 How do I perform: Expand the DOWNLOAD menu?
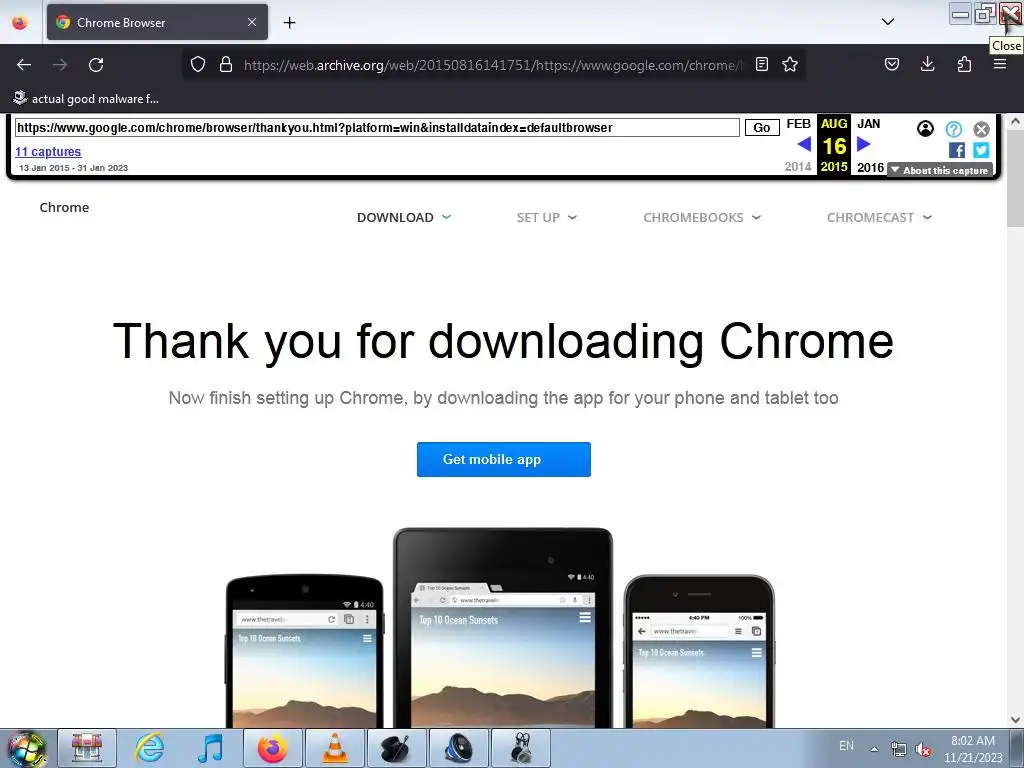pyautogui.click(x=404, y=217)
